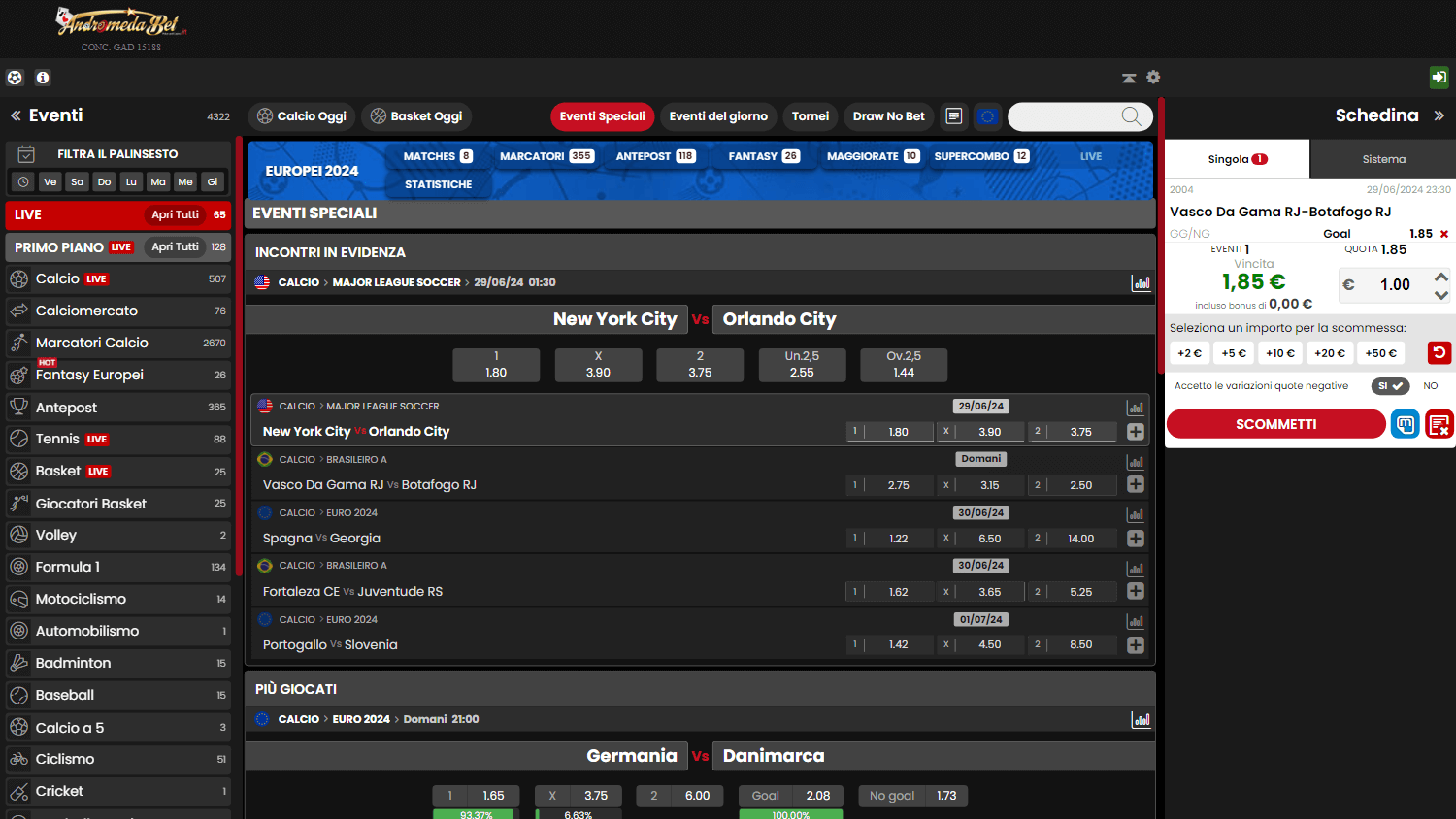Open MATCHES tab in Europei 2024
The image size is (1456, 819).
point(438,156)
